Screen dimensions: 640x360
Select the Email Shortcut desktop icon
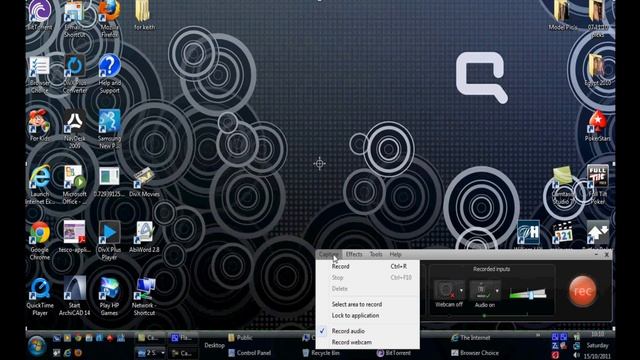pyautogui.click(x=74, y=18)
